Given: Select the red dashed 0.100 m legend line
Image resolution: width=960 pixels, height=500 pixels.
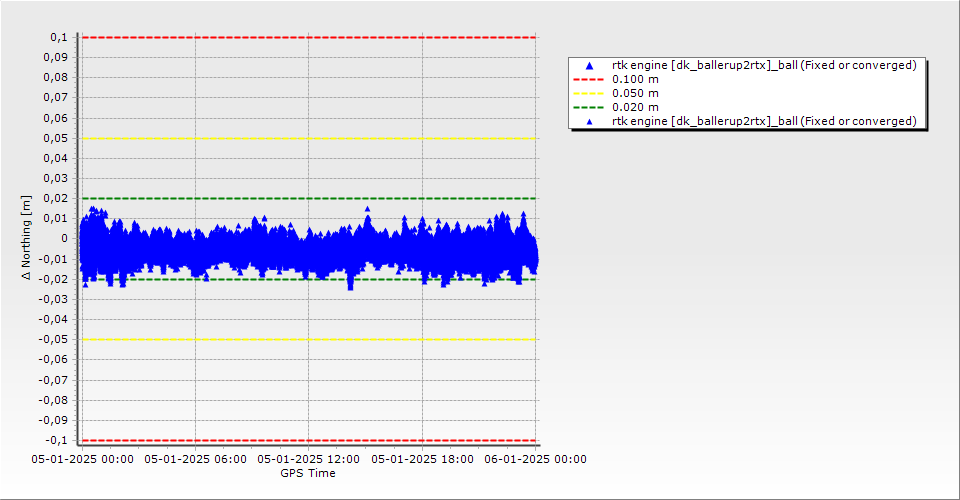Looking at the screenshot, I should pyautogui.click(x=588, y=80).
